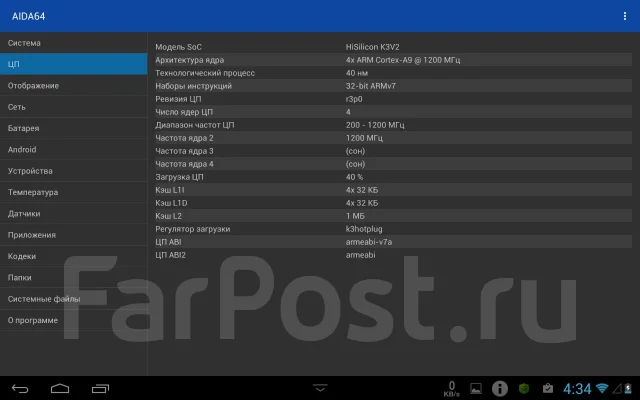The height and width of the screenshot is (400, 640).
Task: Select the ЦП section
Action: click(x=73, y=64)
